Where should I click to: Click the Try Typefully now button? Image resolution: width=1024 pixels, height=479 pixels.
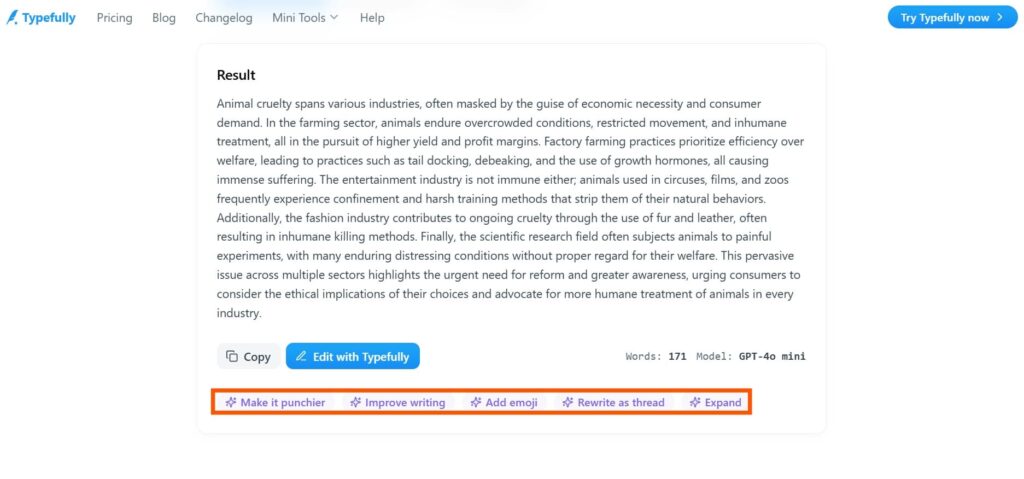coord(952,18)
